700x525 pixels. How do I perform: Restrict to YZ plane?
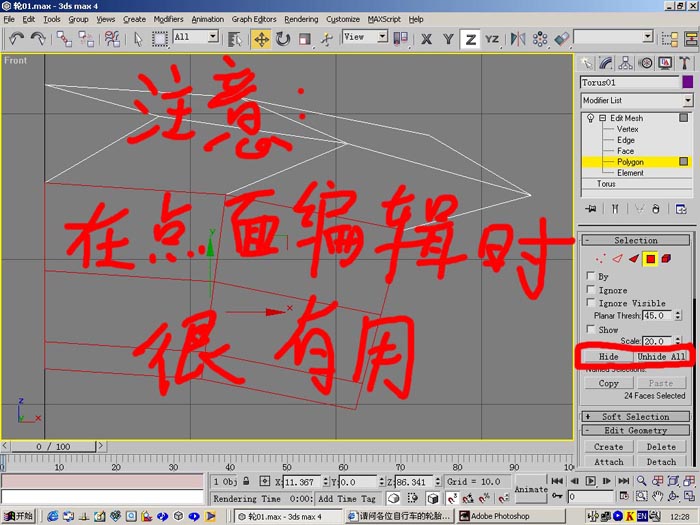click(492, 39)
